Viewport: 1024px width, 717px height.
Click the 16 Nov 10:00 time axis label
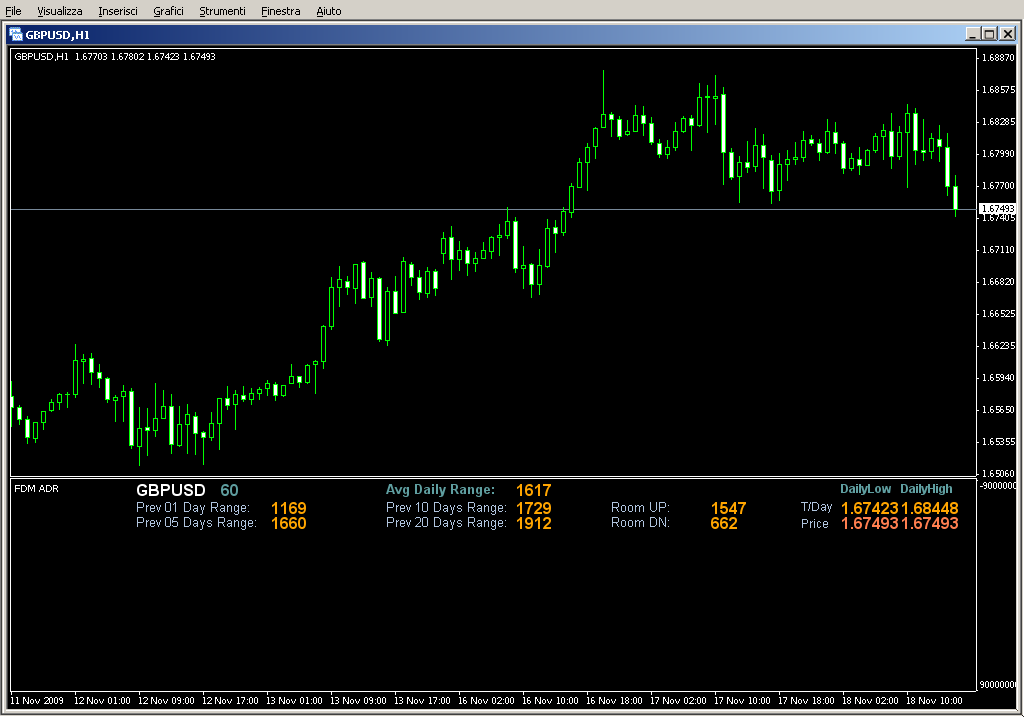pyautogui.click(x=550, y=701)
